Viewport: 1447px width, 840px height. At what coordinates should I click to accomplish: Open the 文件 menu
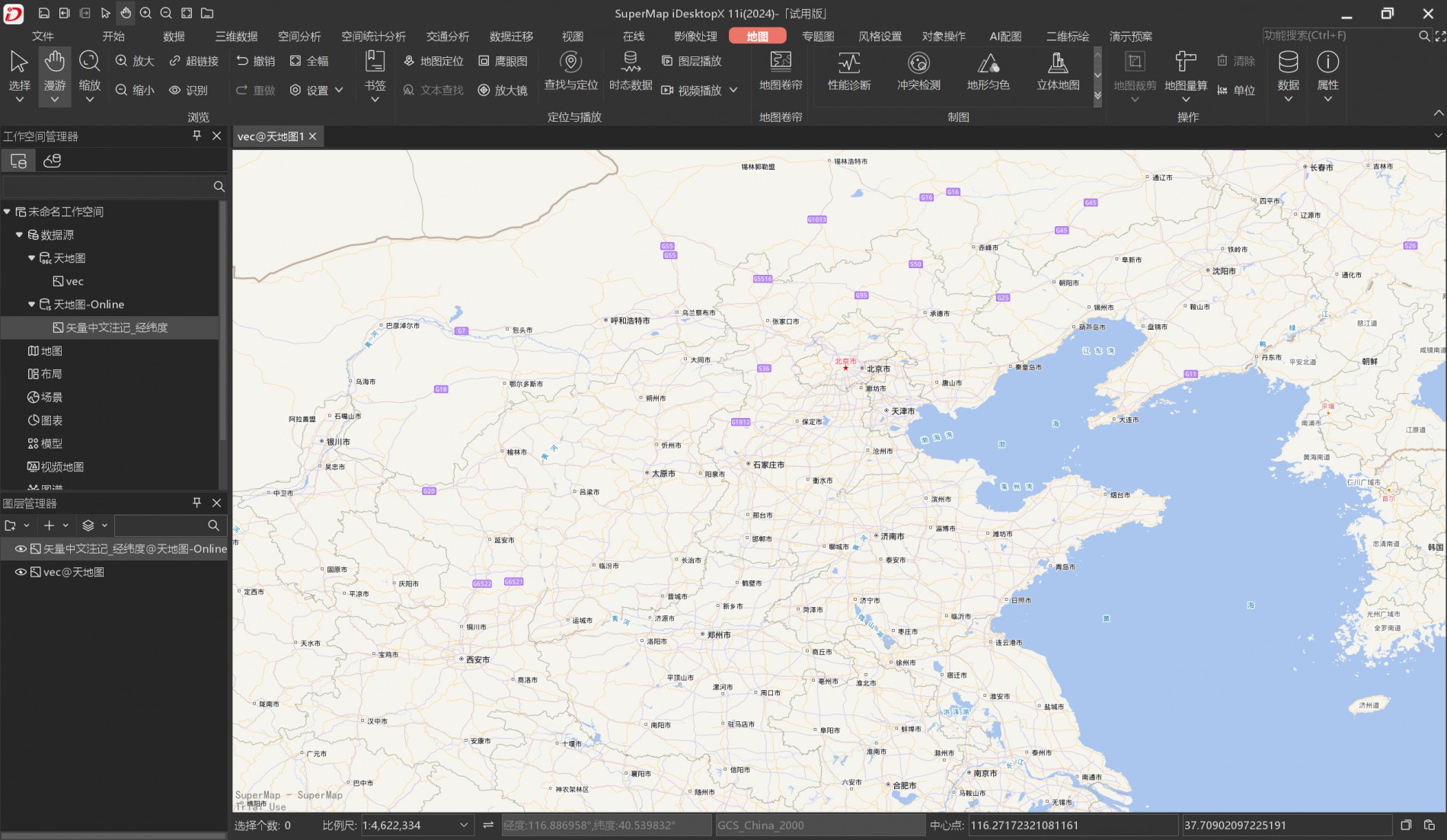tap(43, 36)
